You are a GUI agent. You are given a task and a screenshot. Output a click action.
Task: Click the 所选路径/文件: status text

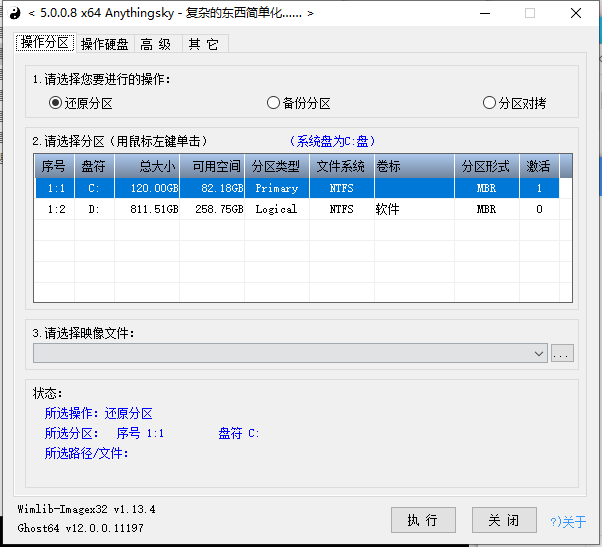[86, 453]
